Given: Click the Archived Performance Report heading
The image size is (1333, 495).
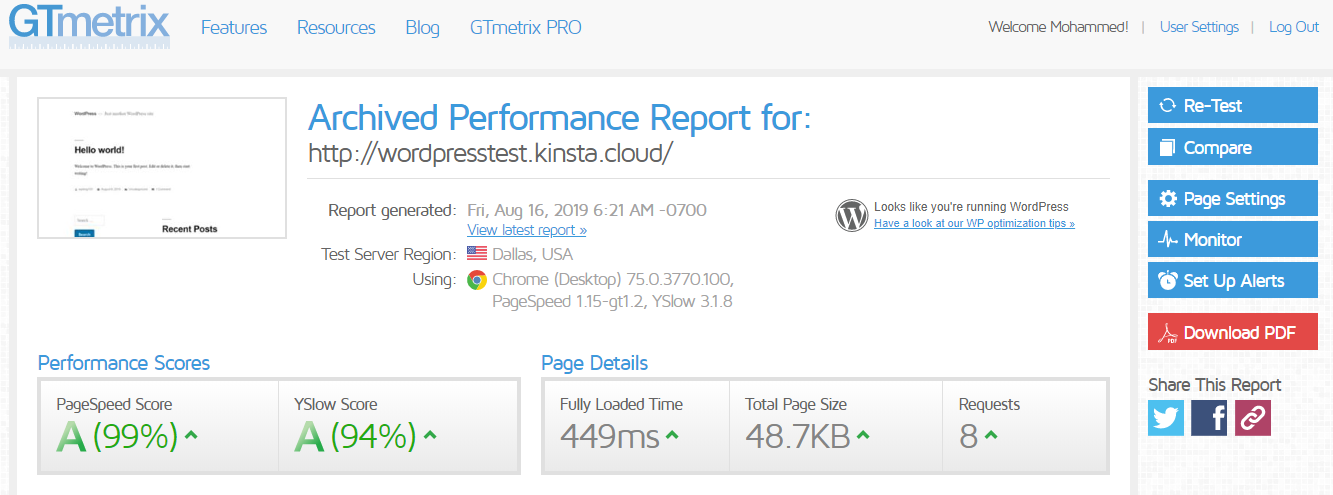Looking at the screenshot, I should click(x=559, y=118).
